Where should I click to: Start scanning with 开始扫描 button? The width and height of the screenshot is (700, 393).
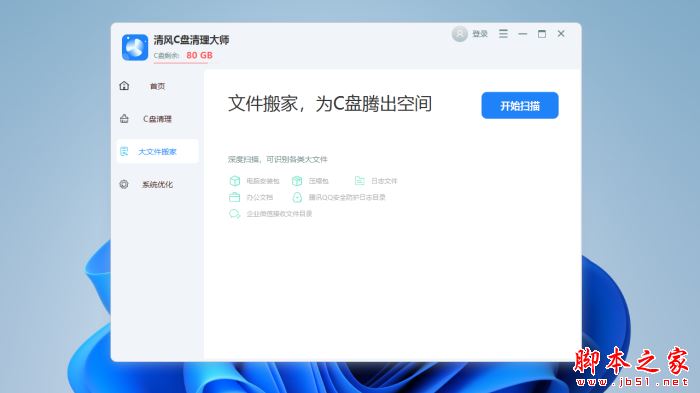[520, 105]
